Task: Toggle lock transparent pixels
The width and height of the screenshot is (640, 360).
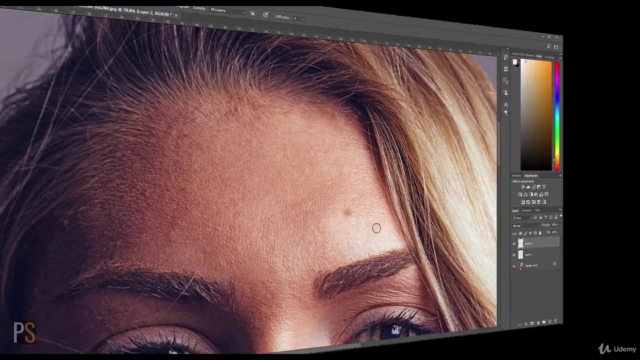Action: pyautogui.click(x=520, y=233)
